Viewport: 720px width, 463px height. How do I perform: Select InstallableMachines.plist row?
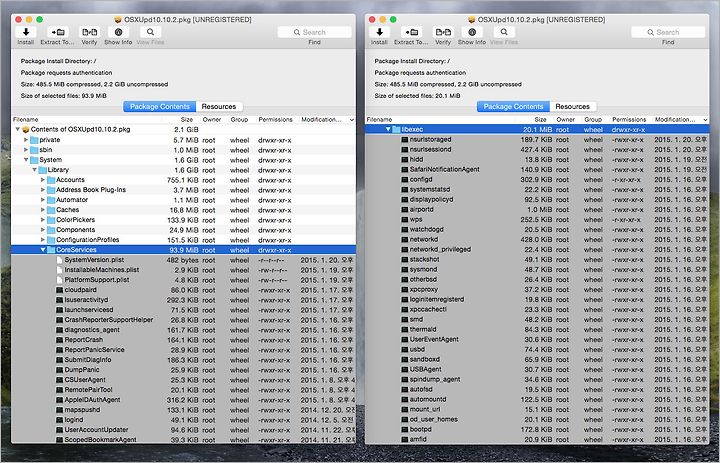183,270
